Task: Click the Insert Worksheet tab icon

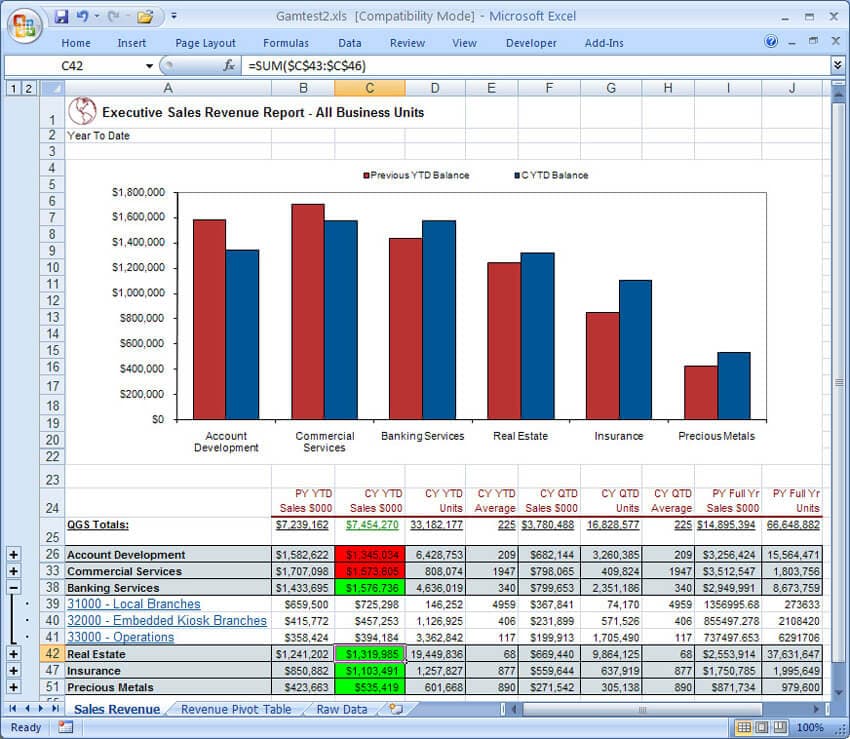Action: (397, 709)
